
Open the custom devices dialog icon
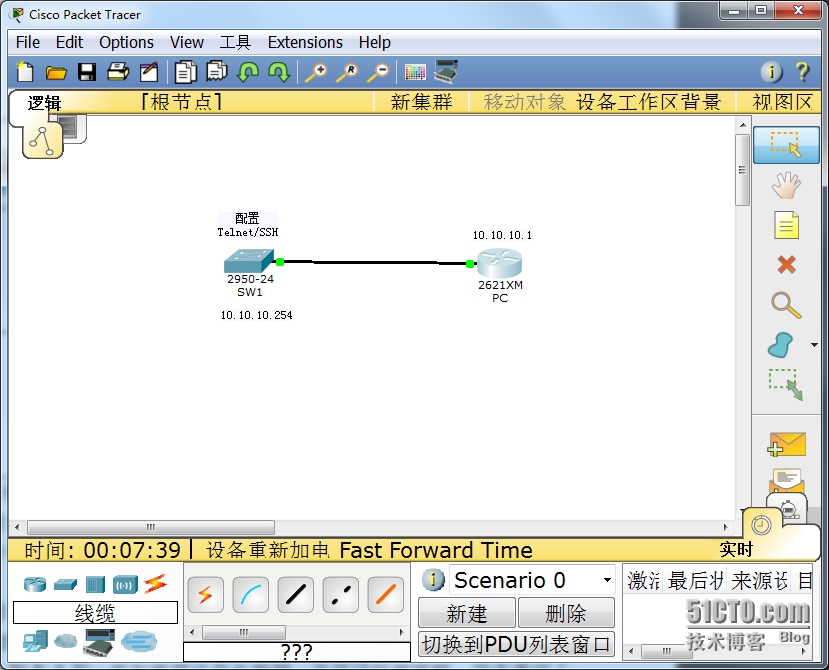pyautogui.click(x=446, y=71)
